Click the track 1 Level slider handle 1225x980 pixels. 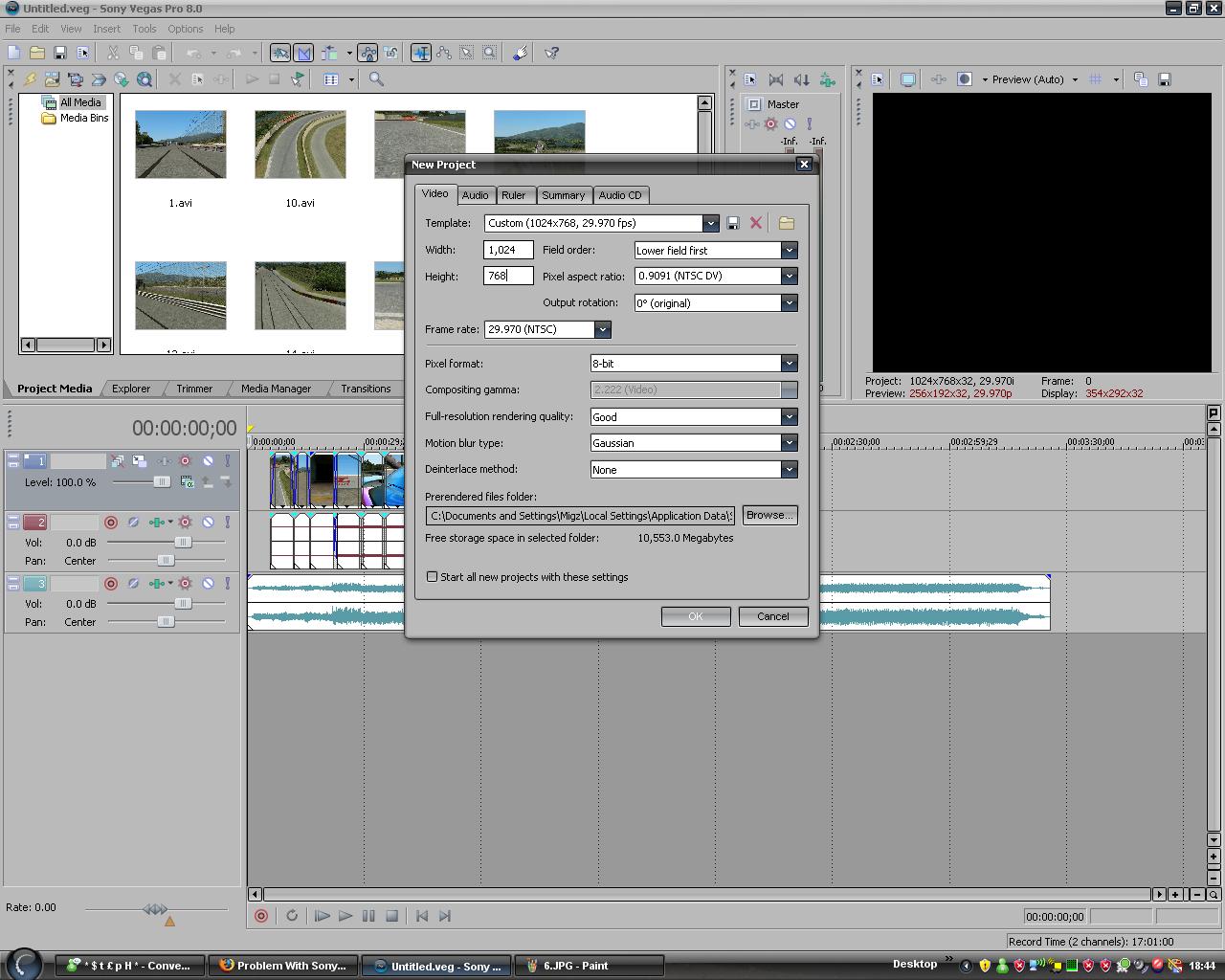tap(162, 482)
